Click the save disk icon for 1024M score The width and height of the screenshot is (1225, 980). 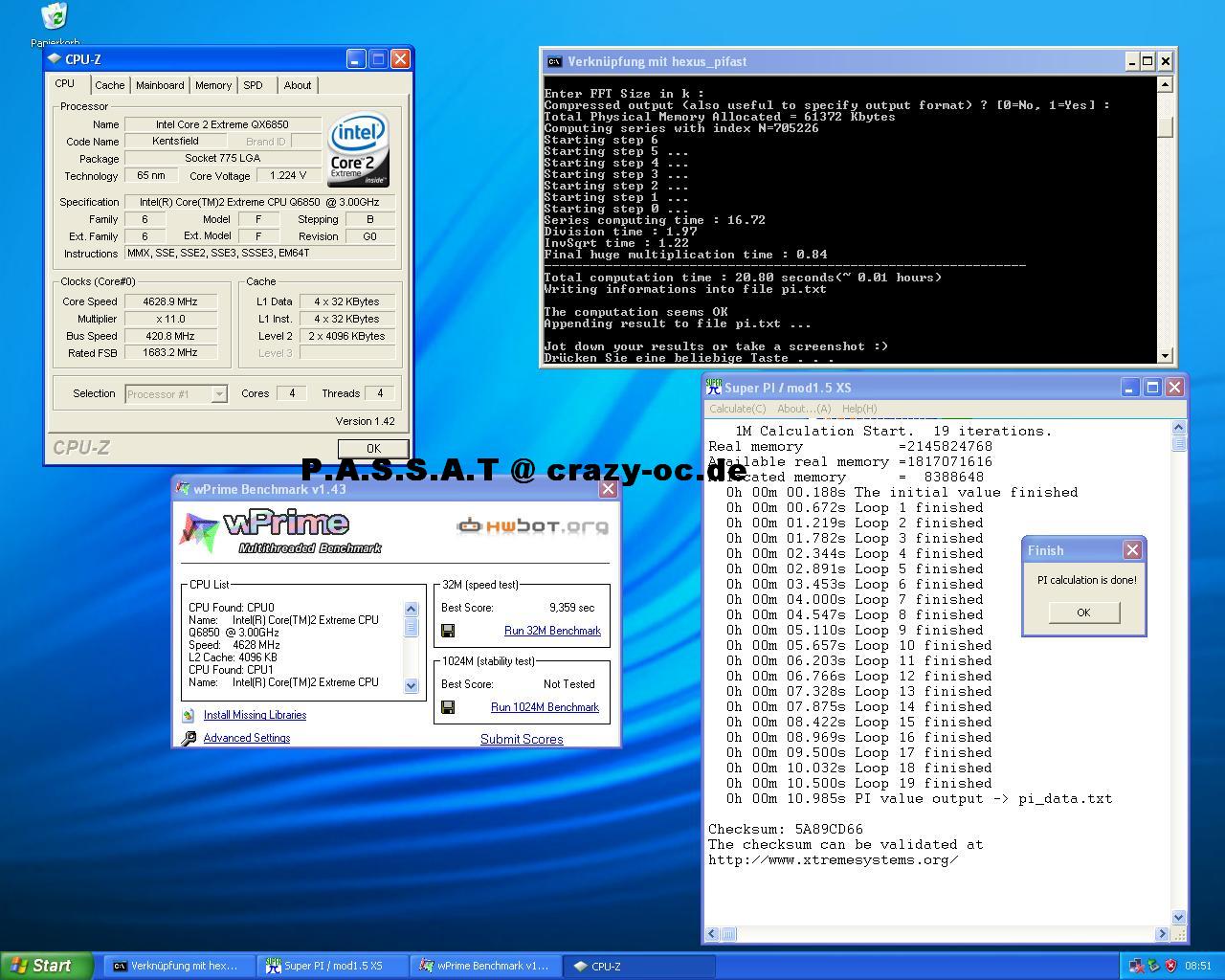pyautogui.click(x=448, y=707)
